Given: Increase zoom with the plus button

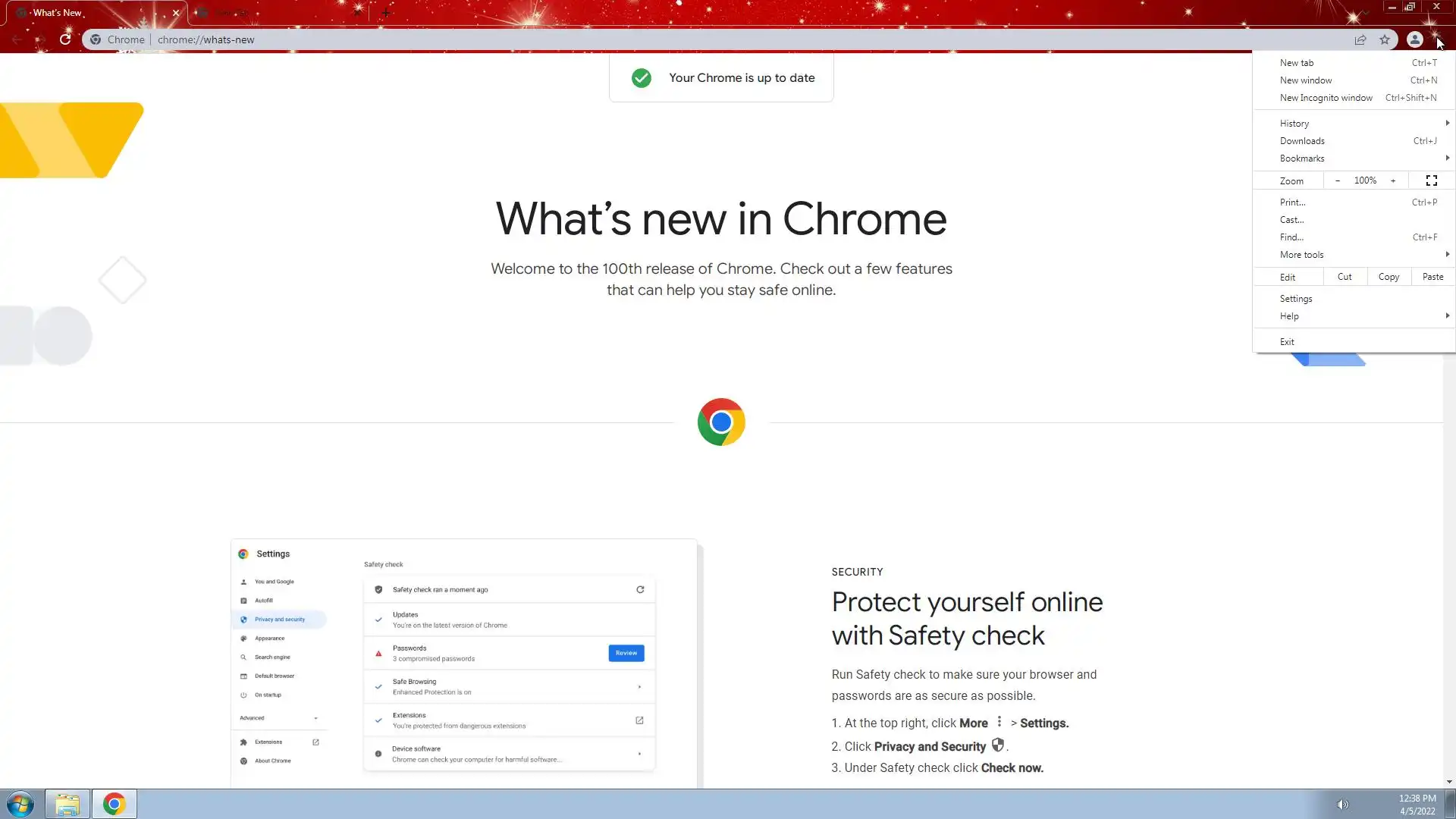Looking at the screenshot, I should coord(1393,180).
